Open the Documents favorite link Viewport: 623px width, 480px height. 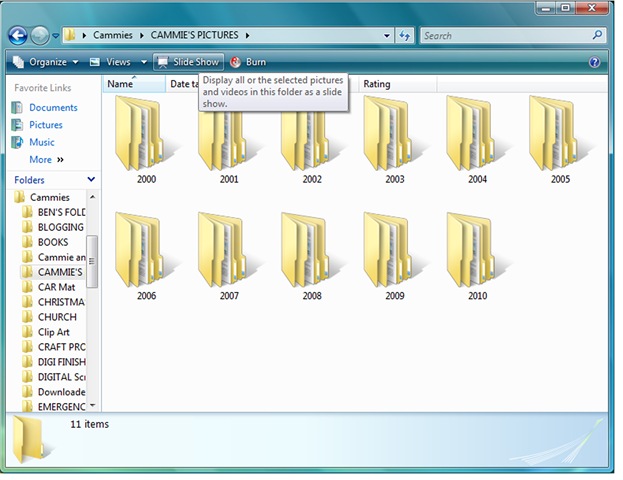click(x=53, y=107)
